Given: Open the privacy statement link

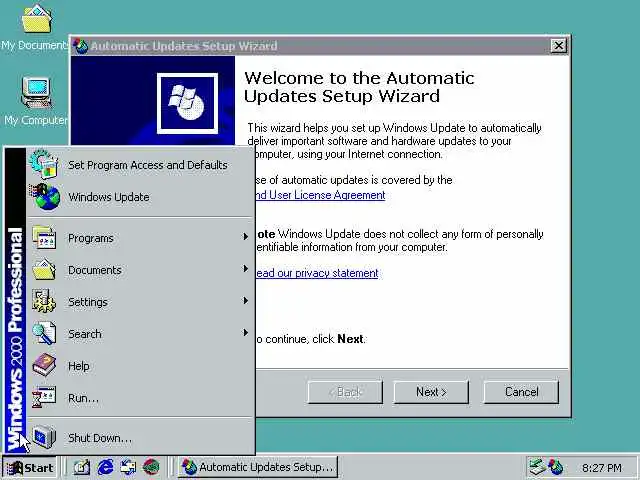Looking at the screenshot, I should click(x=317, y=273).
